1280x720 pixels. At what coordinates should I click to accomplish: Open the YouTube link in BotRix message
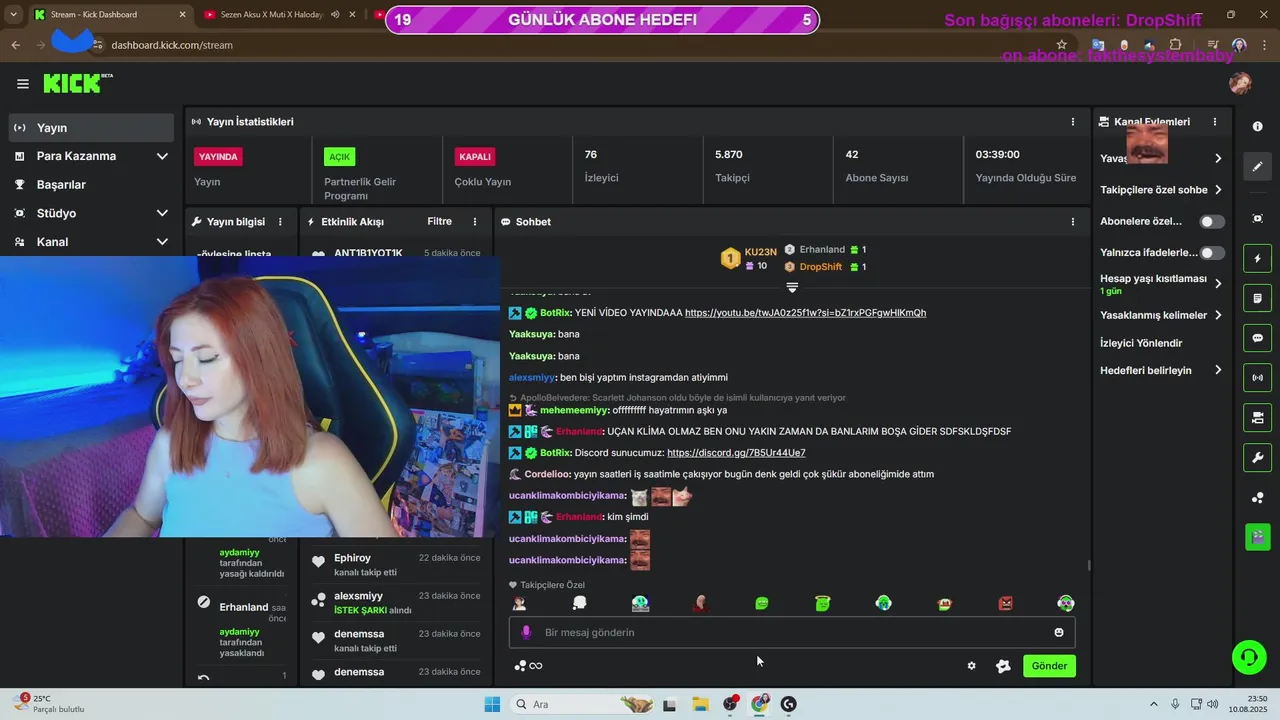[x=805, y=313]
